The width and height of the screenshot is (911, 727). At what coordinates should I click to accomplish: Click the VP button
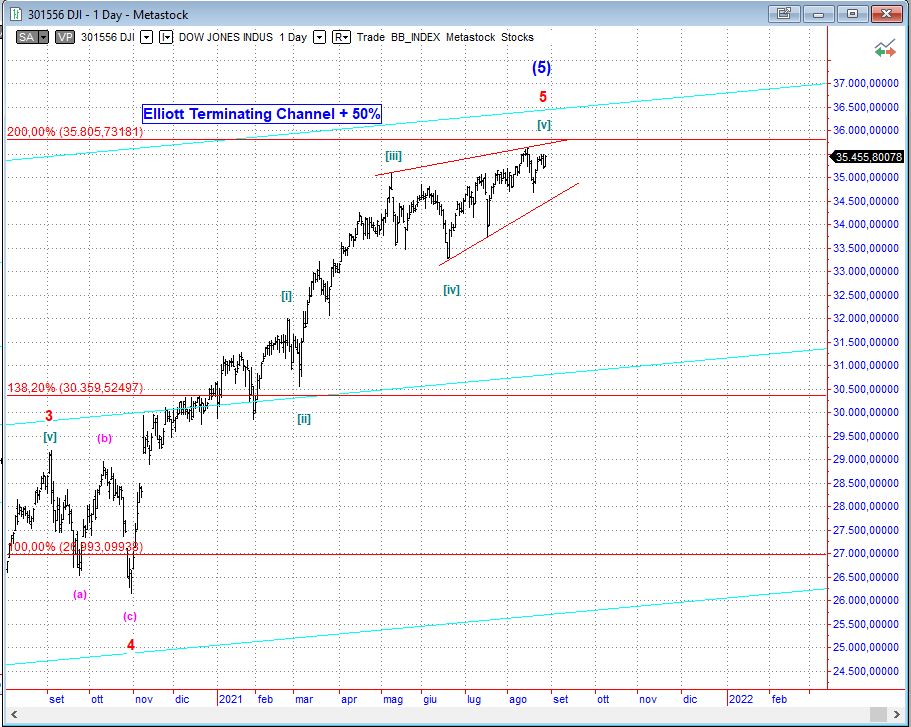[x=65, y=37]
